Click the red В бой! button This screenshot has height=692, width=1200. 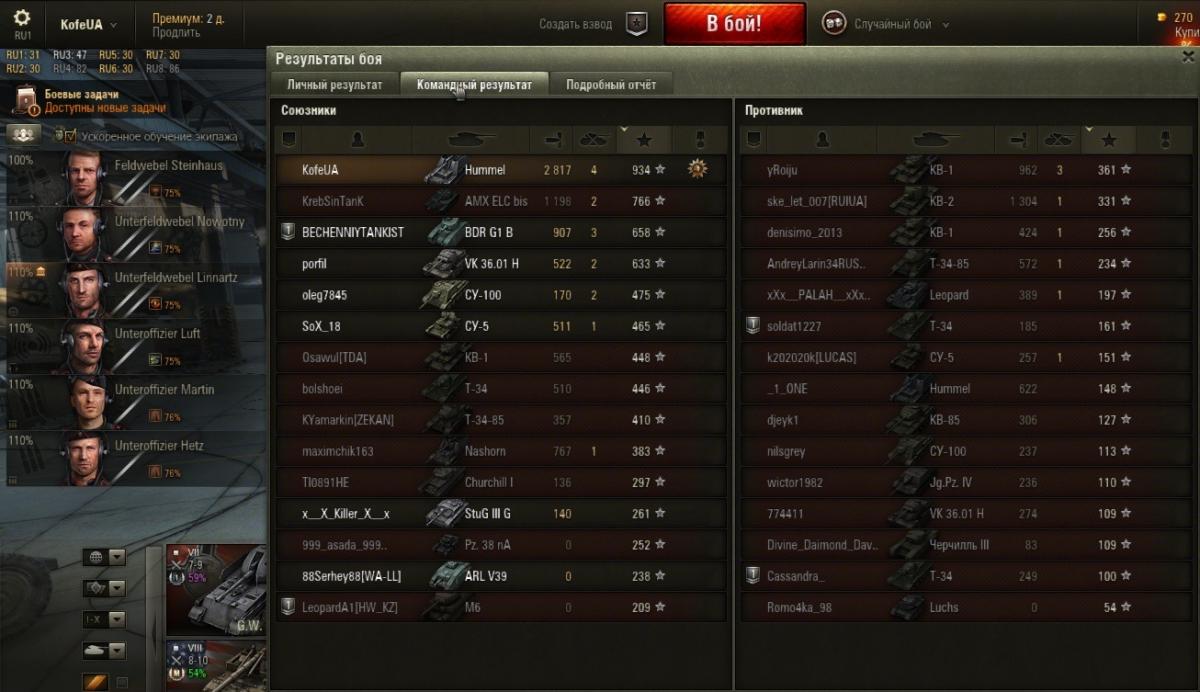[x=735, y=24]
